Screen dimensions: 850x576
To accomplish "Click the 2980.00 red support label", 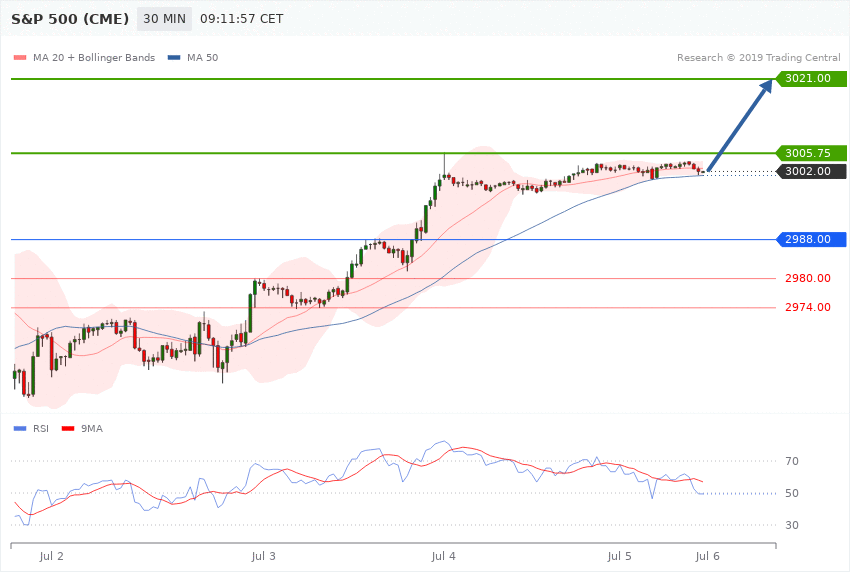I will [808, 279].
